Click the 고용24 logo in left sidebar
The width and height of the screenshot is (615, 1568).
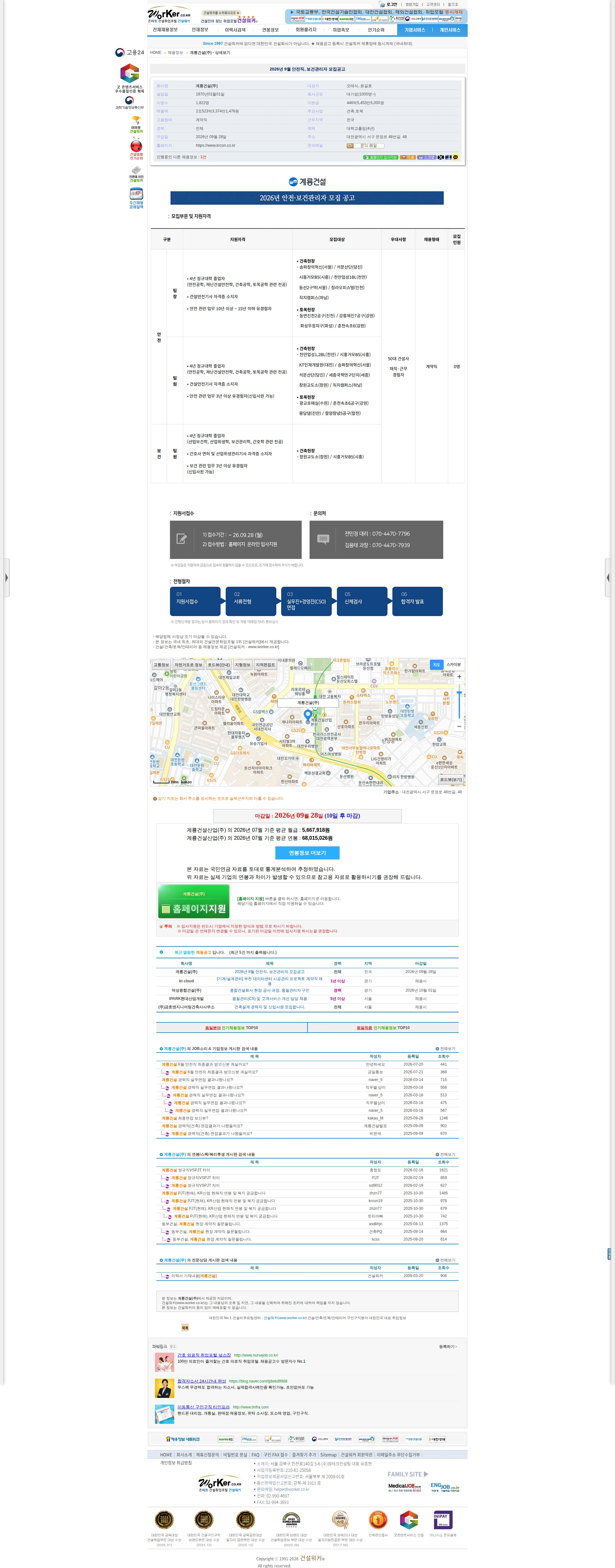130,52
